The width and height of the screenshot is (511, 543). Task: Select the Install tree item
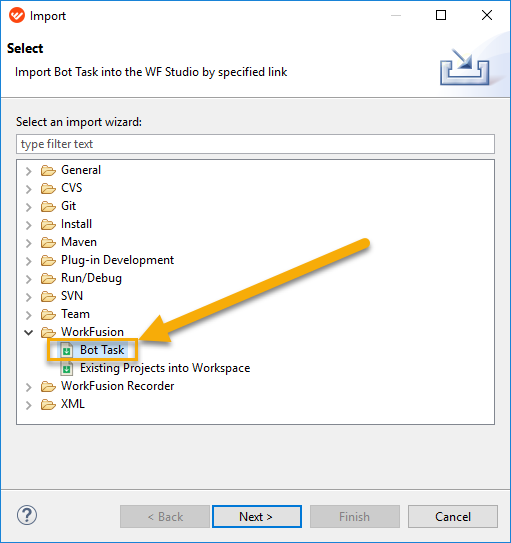[76, 224]
